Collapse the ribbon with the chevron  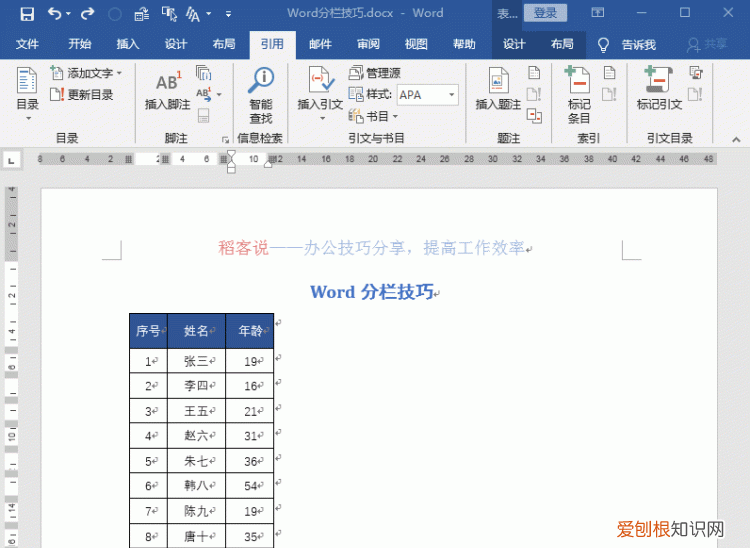click(736, 140)
